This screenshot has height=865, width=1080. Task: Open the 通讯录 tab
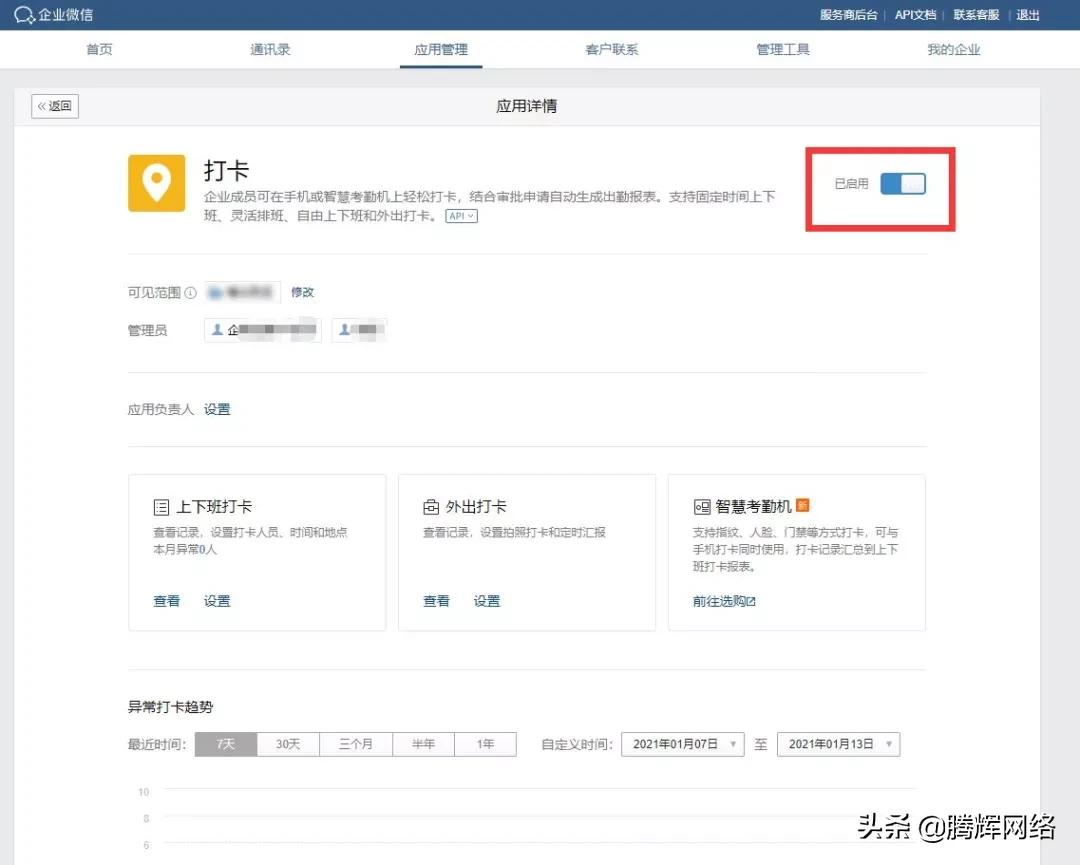point(270,50)
